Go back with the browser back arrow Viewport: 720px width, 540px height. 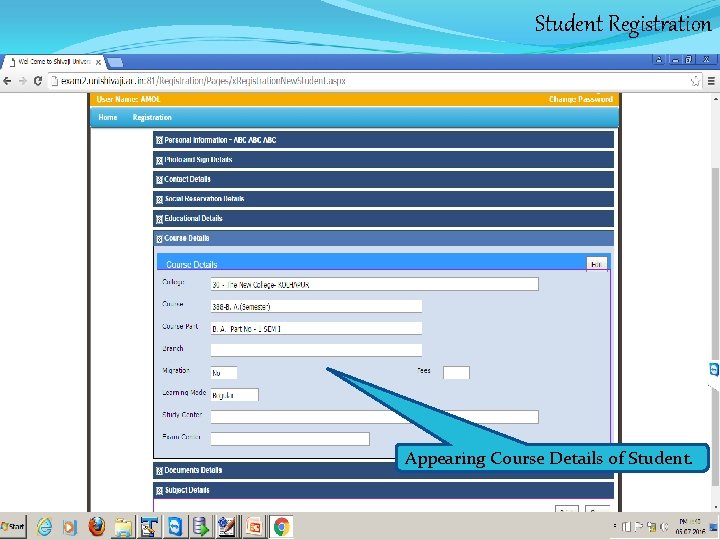[7, 81]
